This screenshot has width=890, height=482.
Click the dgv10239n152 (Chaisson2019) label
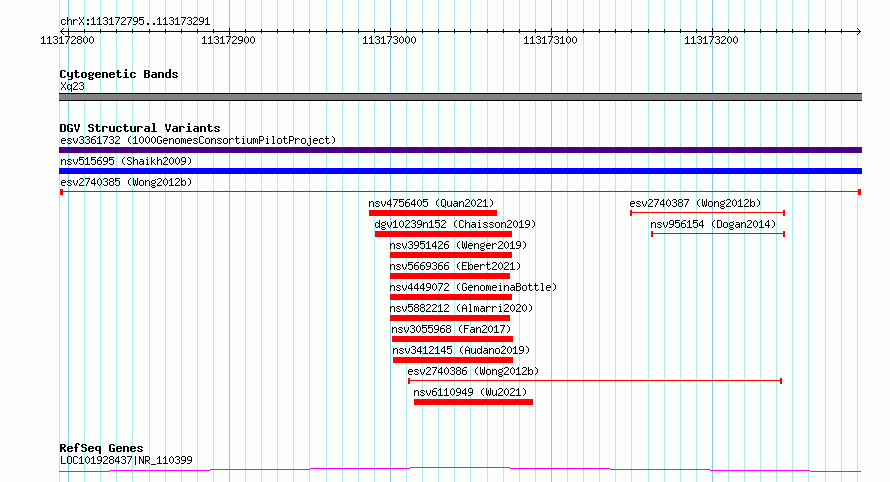(455, 224)
